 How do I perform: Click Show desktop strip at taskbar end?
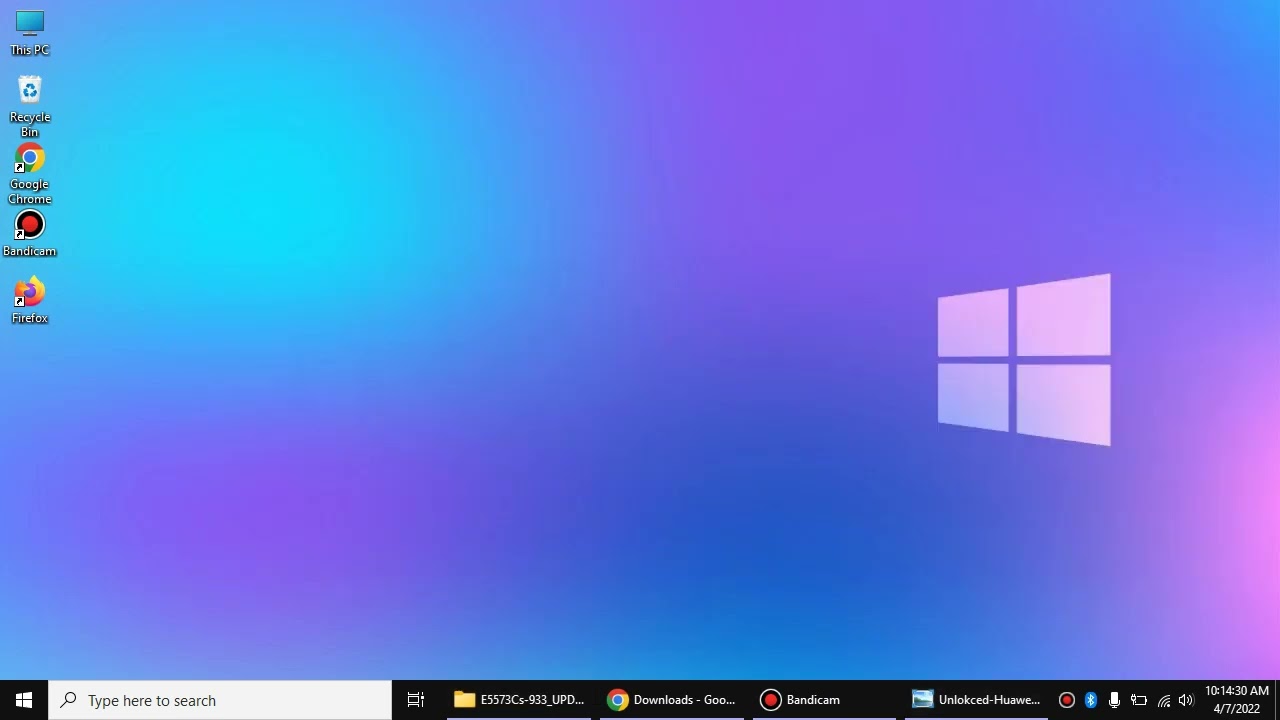pyautogui.click(x=1277, y=700)
